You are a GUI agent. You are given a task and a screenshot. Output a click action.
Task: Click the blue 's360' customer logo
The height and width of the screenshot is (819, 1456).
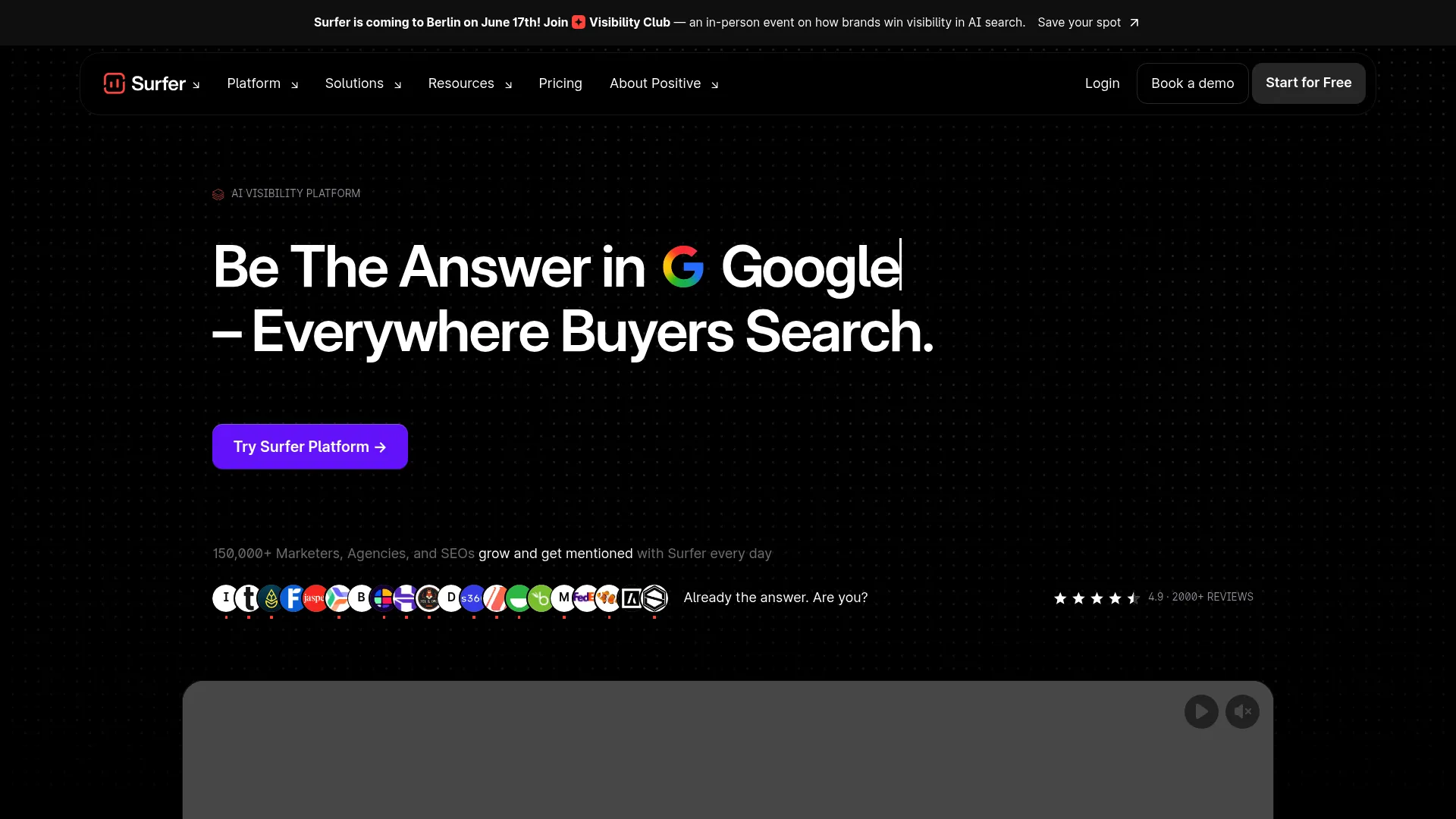[x=472, y=598]
